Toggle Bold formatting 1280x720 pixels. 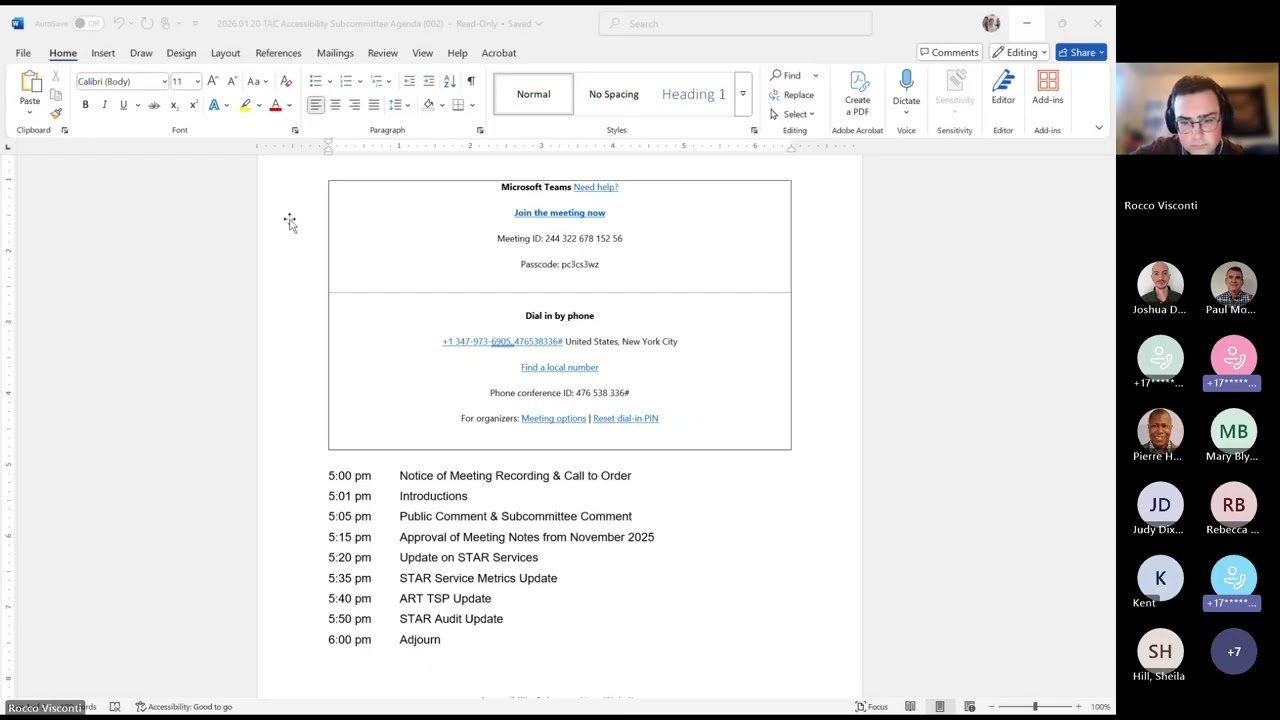[85, 105]
